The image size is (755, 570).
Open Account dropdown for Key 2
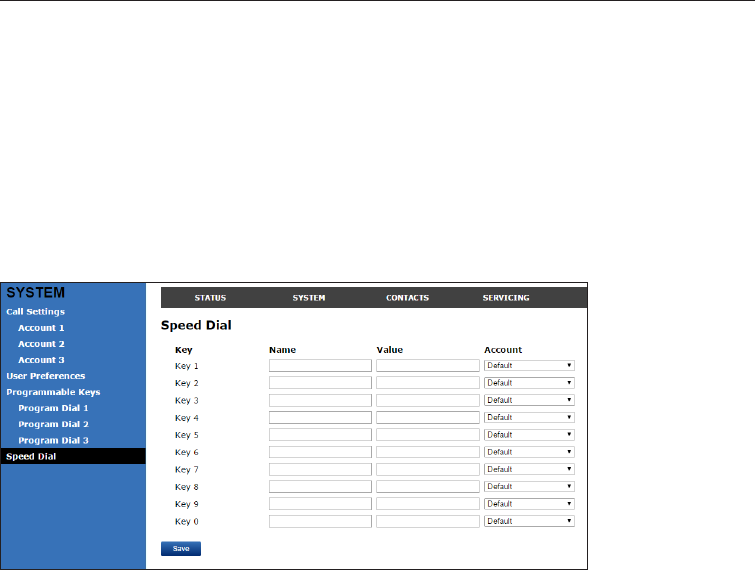point(529,383)
